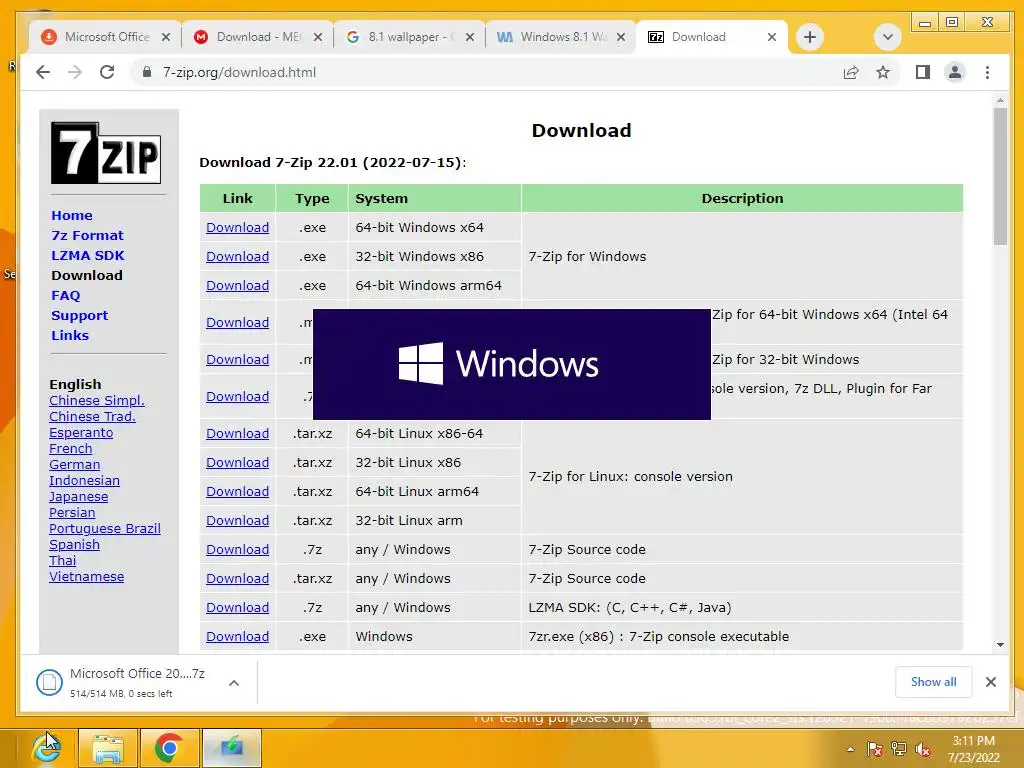Image resolution: width=1024 pixels, height=768 pixels.
Task: Switch language to Indonesian
Action: coord(84,481)
